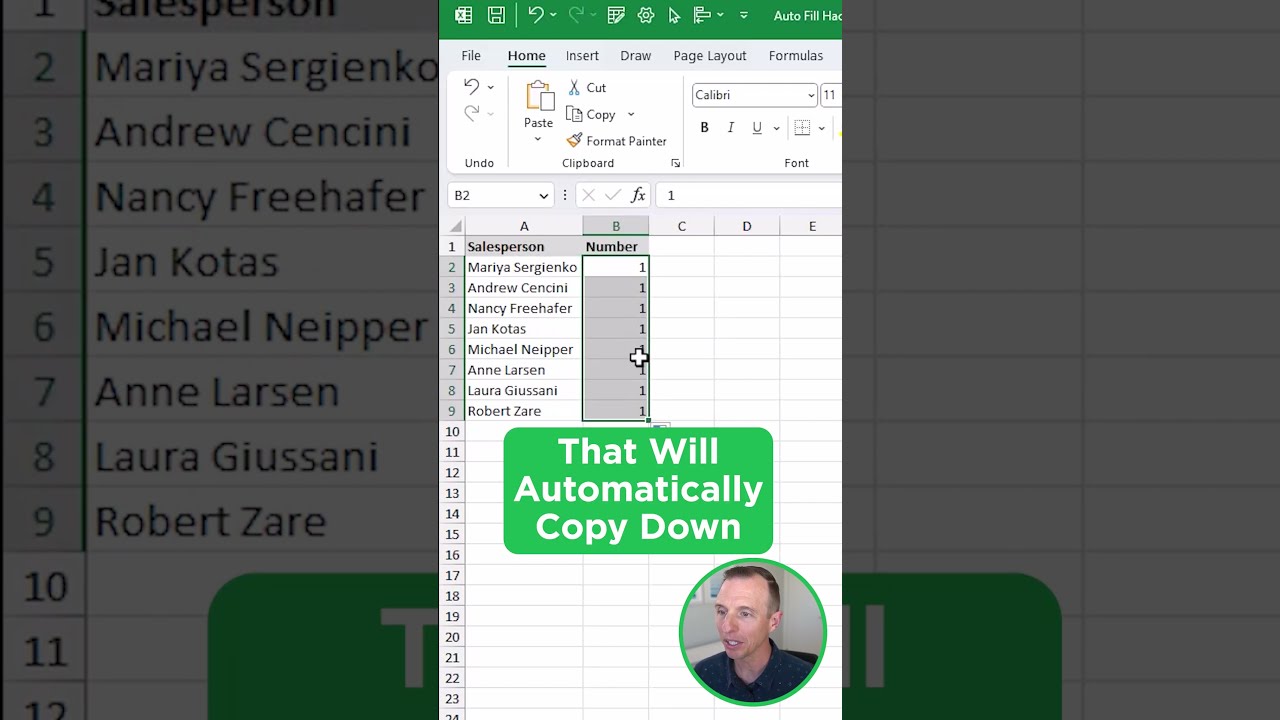
Task: Save the workbook with the floppy disk icon
Action: [496, 15]
